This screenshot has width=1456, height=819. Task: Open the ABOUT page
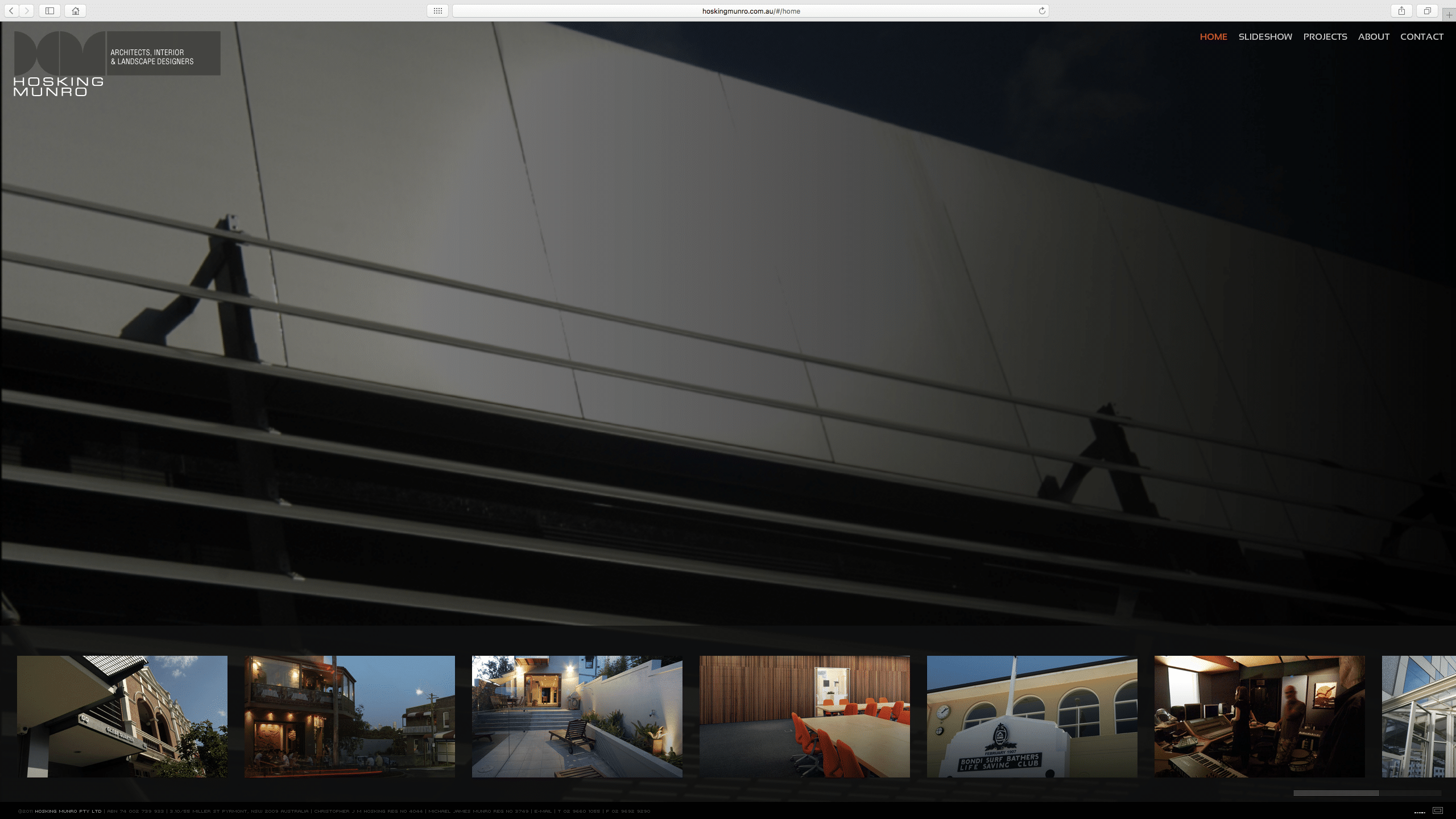pyautogui.click(x=1374, y=36)
